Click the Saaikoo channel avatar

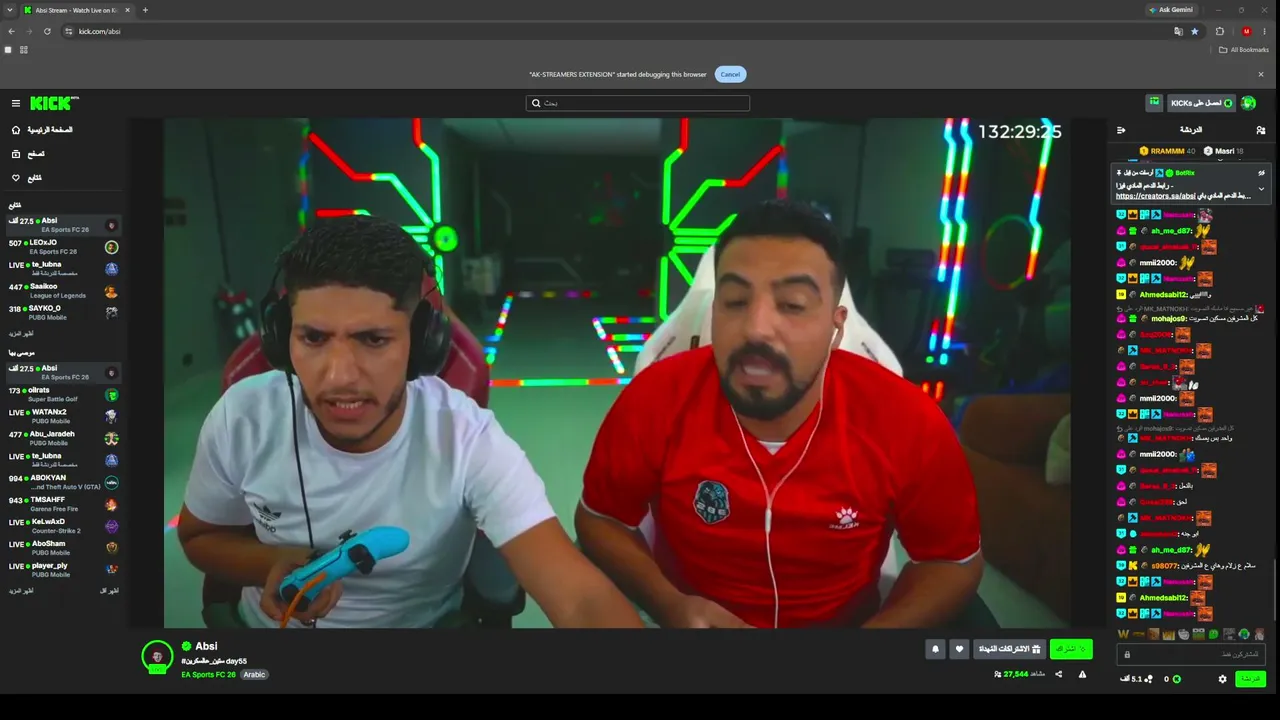(112, 291)
